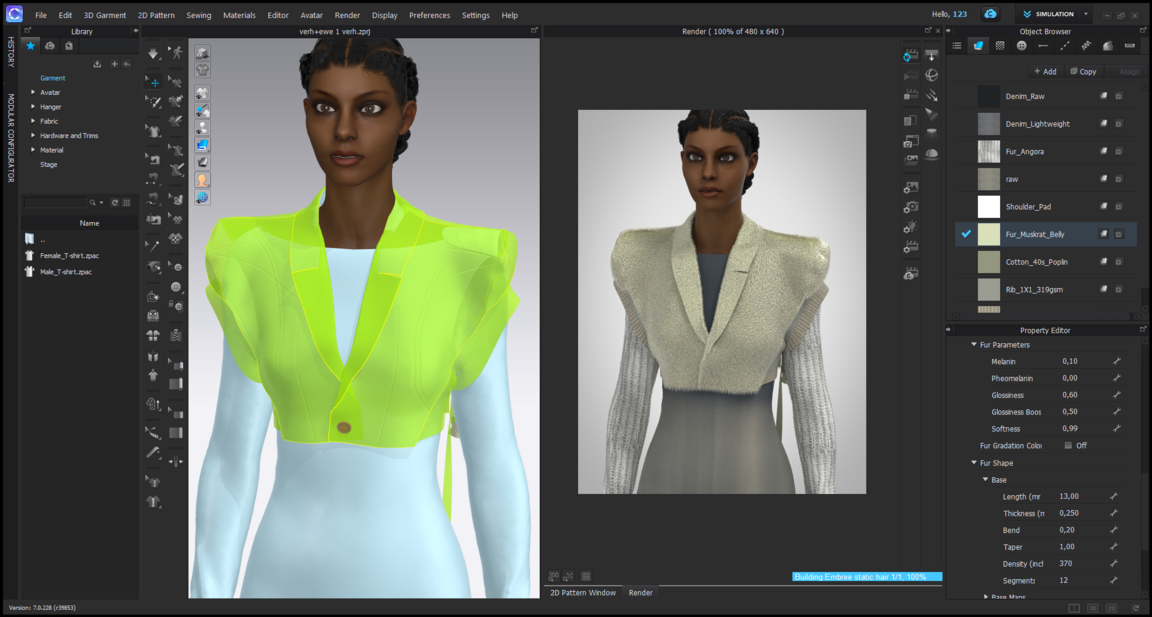The image size is (1152, 617).
Task: Switch to the 2D Pattern Window tab
Action: pos(583,593)
